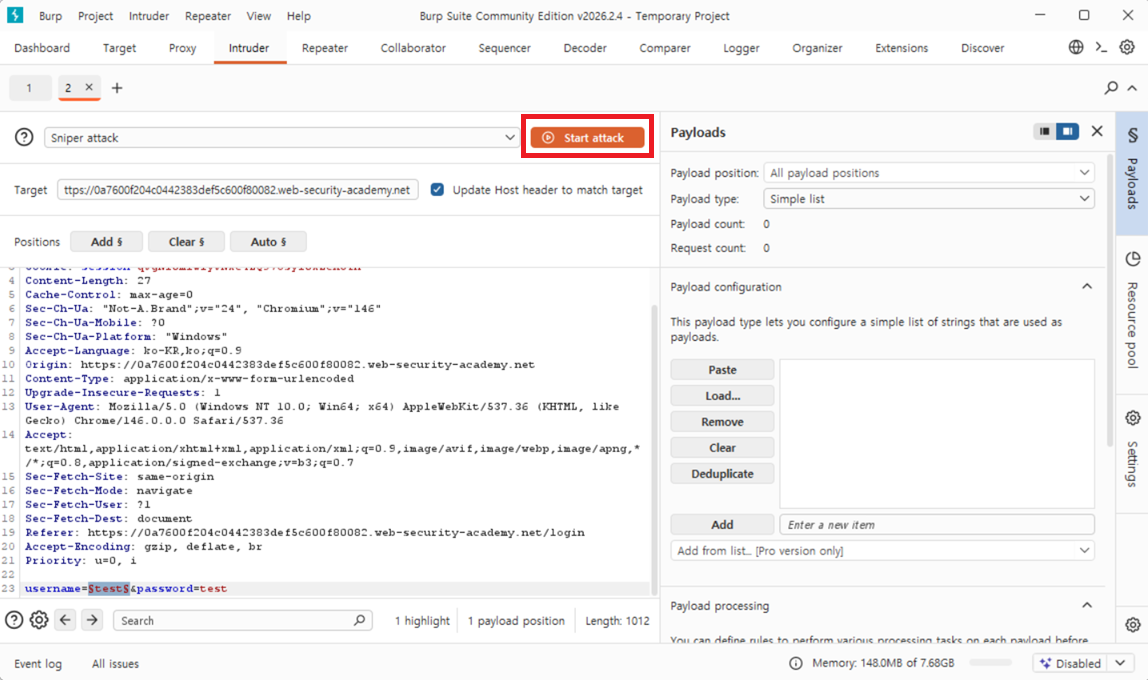Click the Burp Suite logo icon
1148x680 pixels.
[15, 15]
